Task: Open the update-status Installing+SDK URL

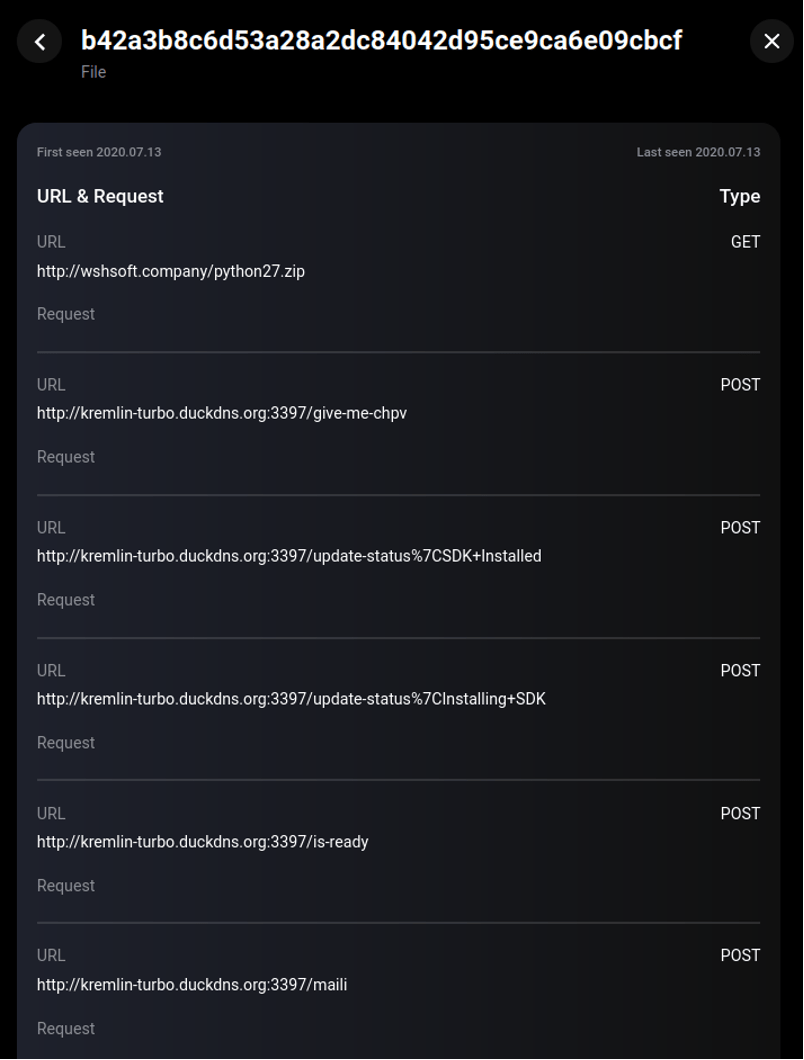Action: coord(291,699)
